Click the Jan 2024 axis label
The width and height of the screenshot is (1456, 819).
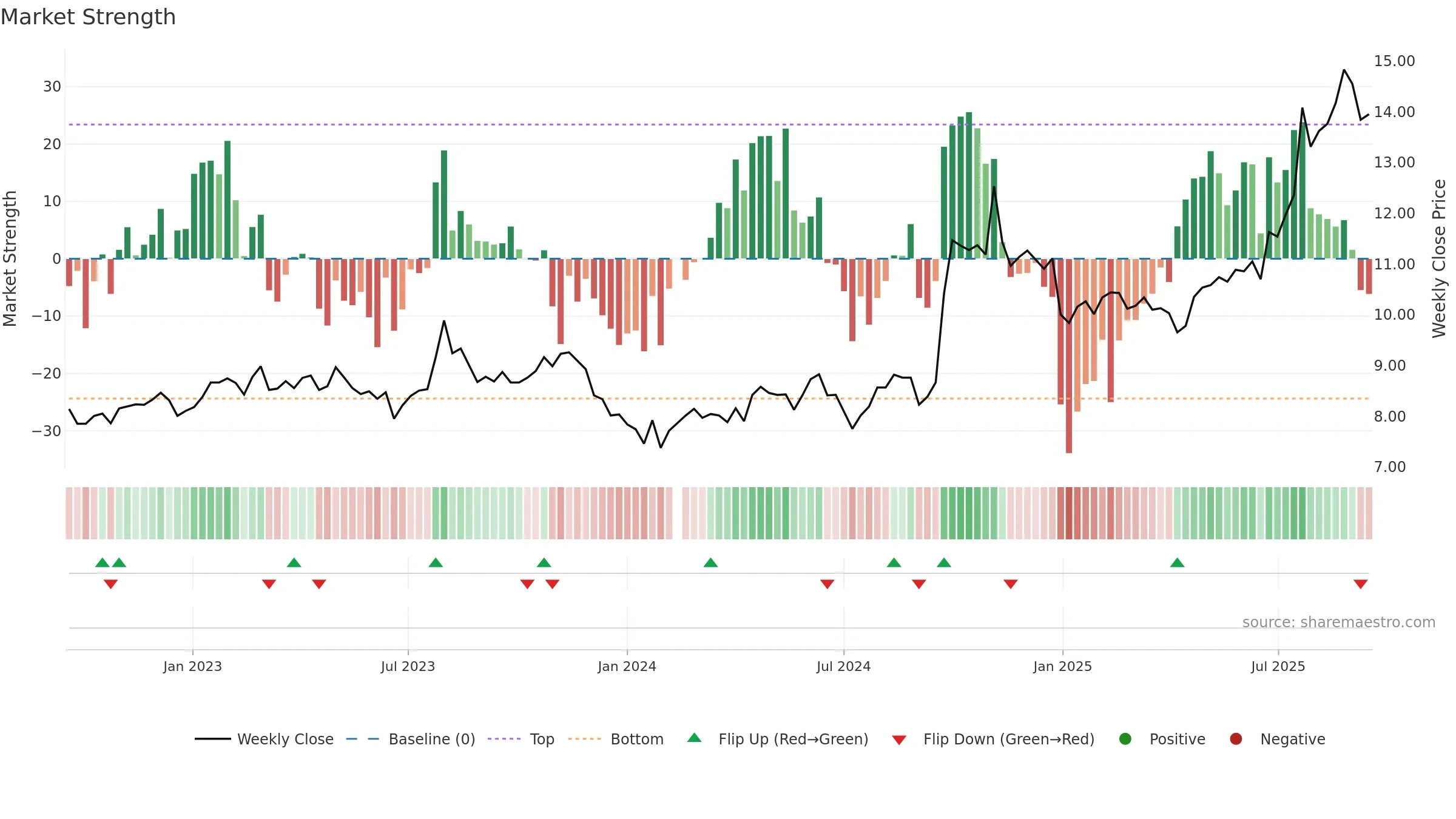tap(627, 666)
